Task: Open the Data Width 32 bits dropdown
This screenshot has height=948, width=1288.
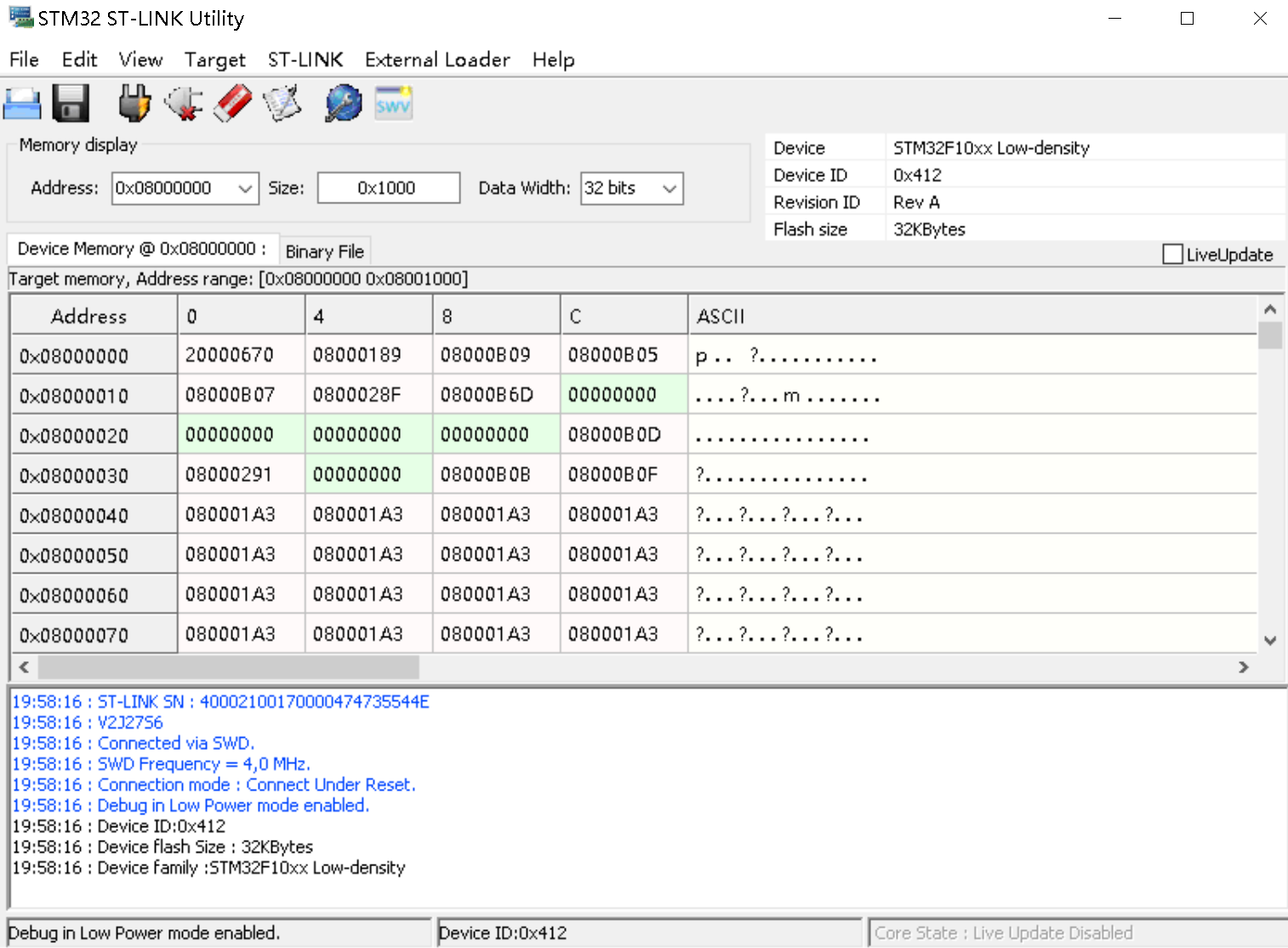Action: [x=670, y=188]
